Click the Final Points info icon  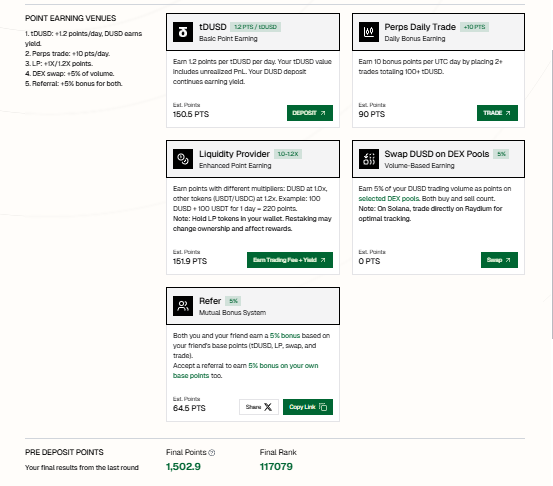(x=212, y=452)
